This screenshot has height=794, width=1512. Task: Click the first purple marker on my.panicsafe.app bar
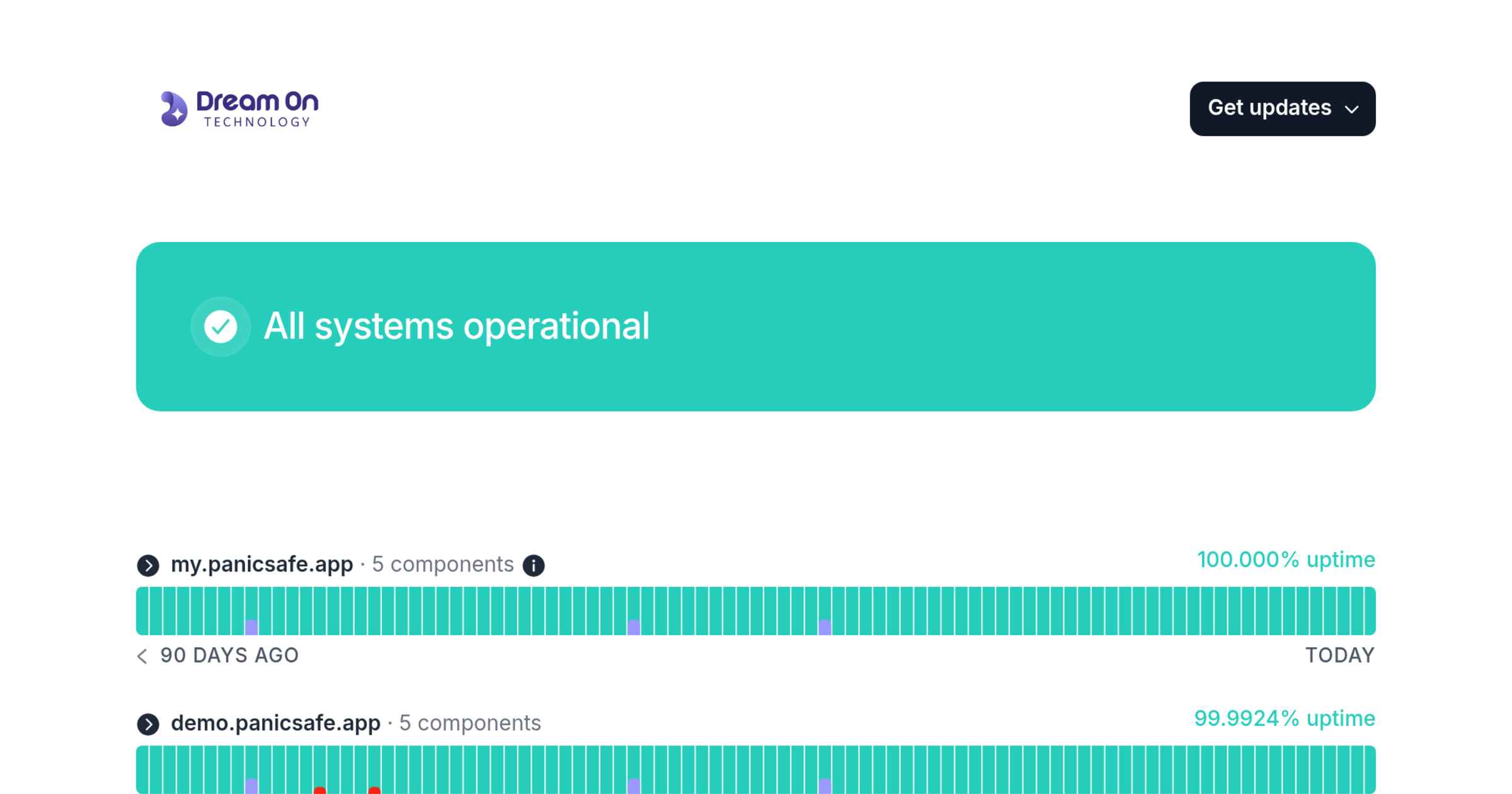251,626
